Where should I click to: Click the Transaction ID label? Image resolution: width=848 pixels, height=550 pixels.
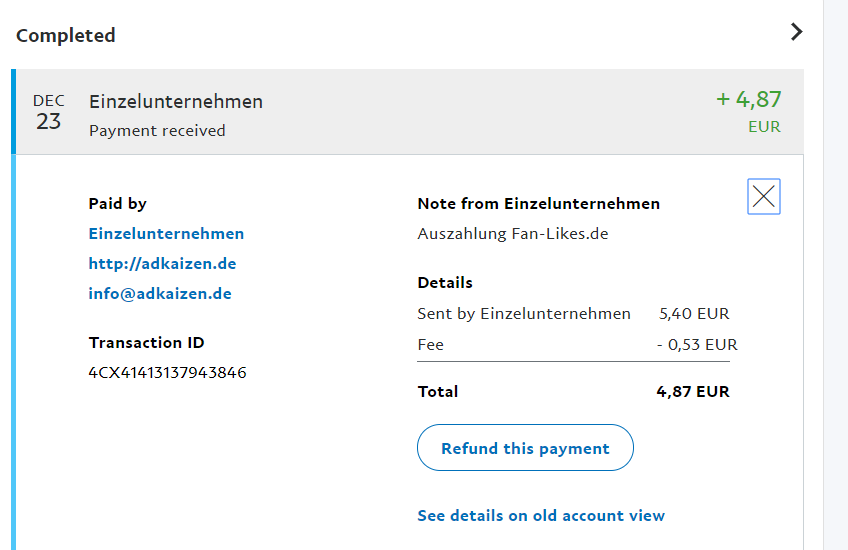point(146,343)
